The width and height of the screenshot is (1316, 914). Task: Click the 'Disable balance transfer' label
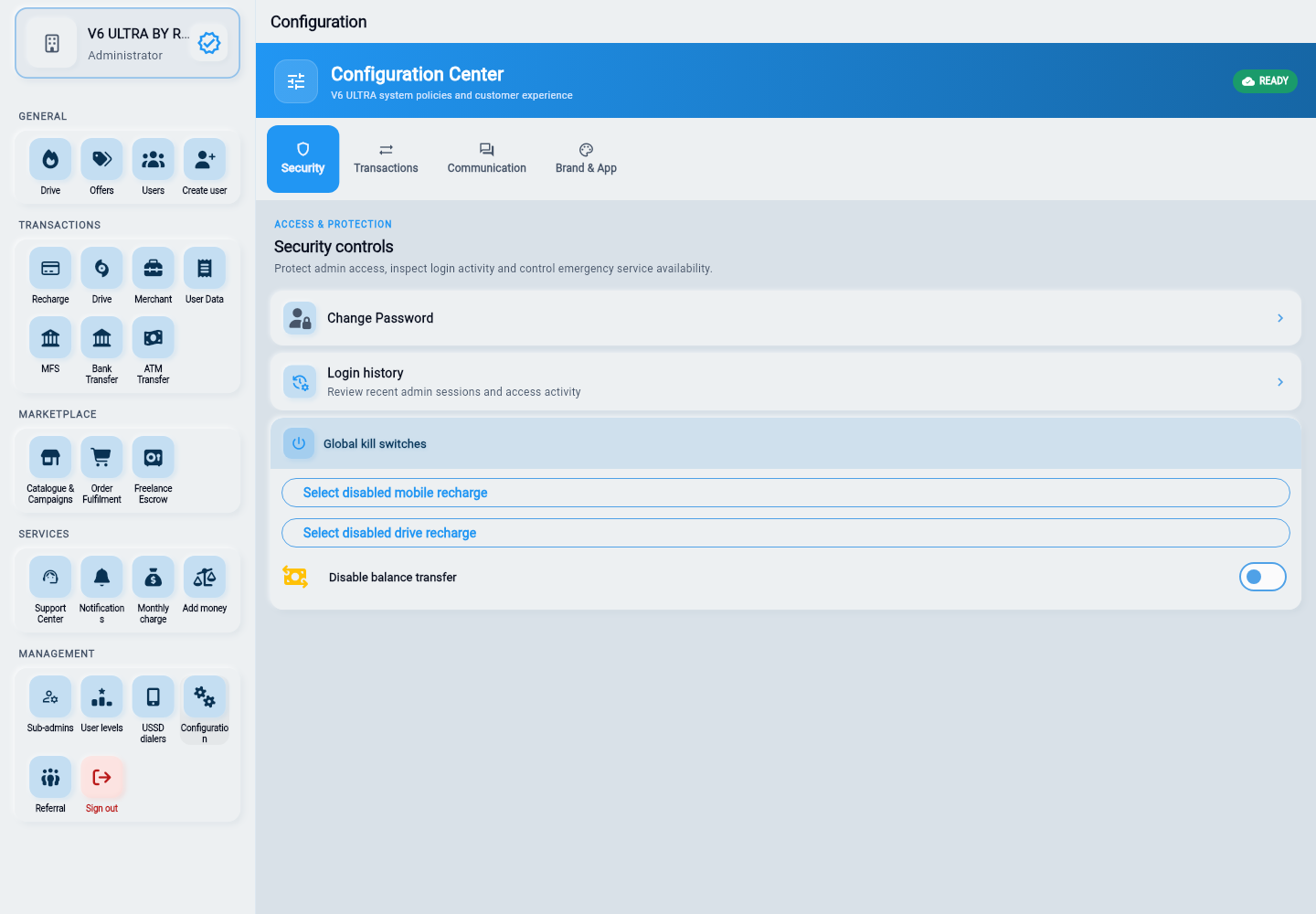pyautogui.click(x=393, y=577)
